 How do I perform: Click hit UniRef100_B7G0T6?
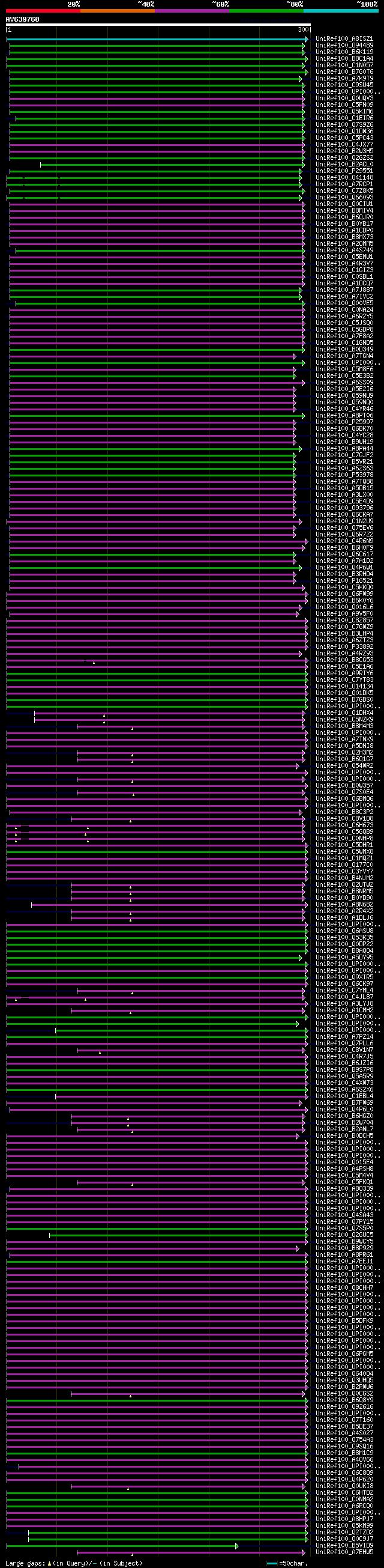344,72
